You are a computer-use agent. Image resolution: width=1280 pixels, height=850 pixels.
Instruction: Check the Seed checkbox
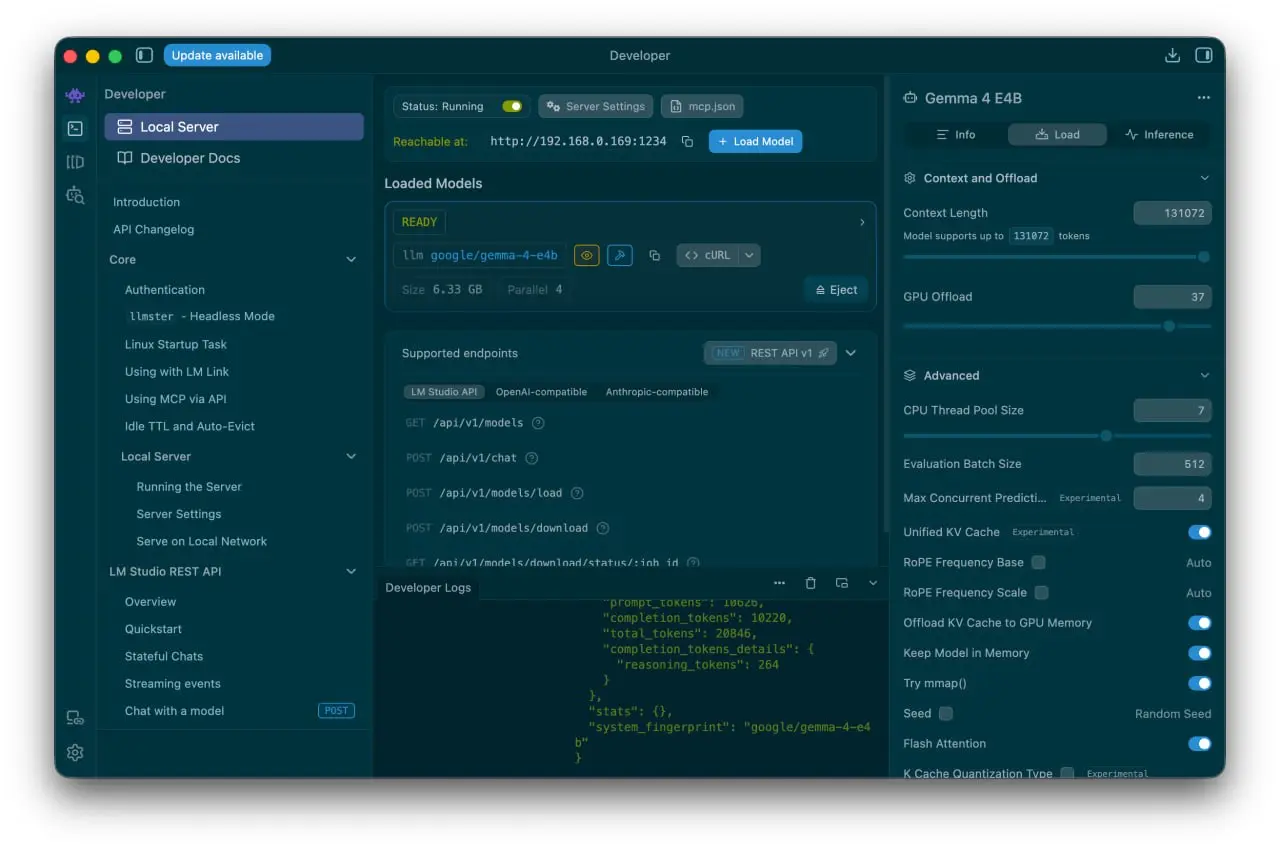946,714
